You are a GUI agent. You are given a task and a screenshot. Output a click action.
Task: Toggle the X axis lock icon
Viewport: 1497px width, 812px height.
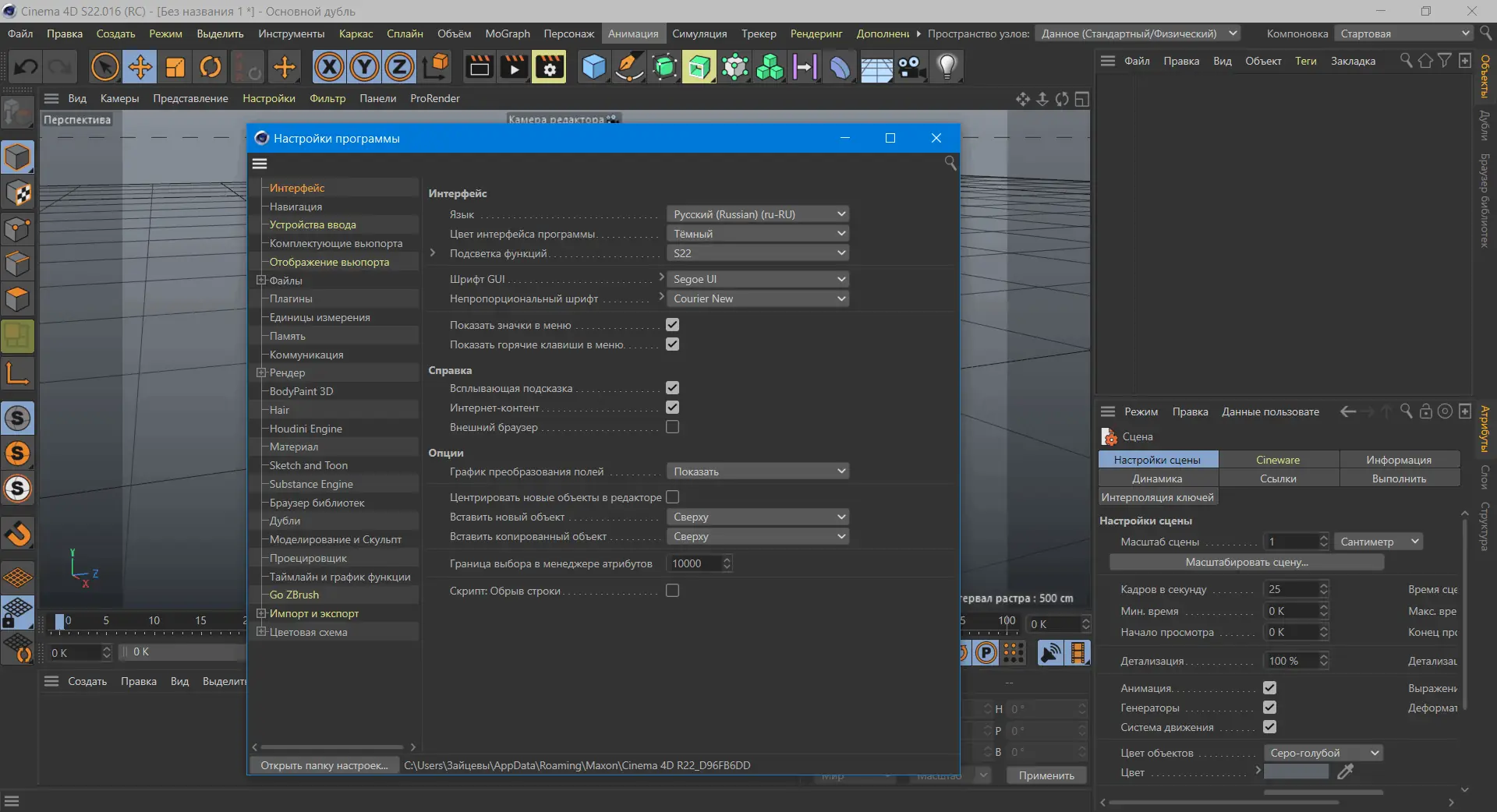click(x=329, y=68)
